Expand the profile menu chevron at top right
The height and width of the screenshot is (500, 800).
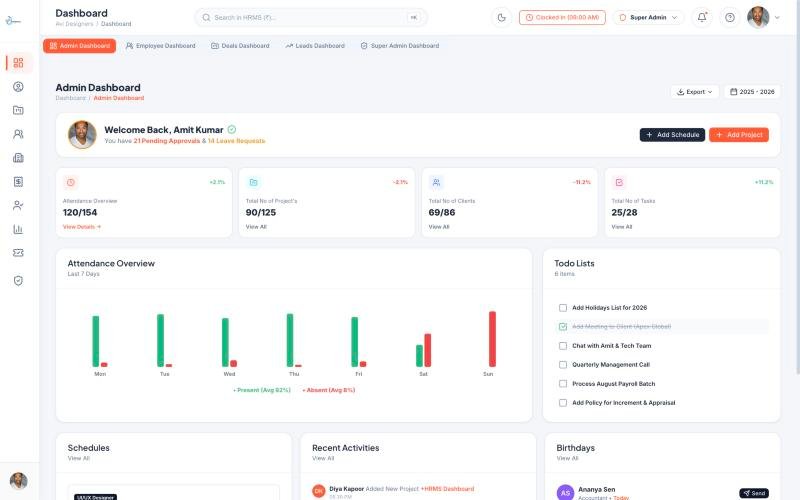tap(777, 17)
